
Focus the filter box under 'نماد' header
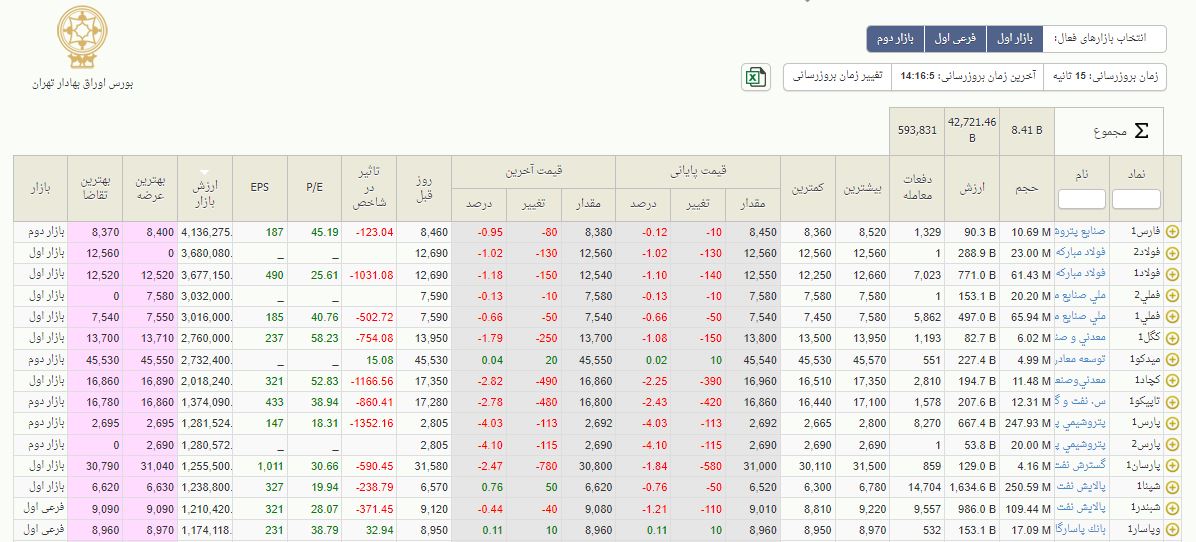point(1136,199)
